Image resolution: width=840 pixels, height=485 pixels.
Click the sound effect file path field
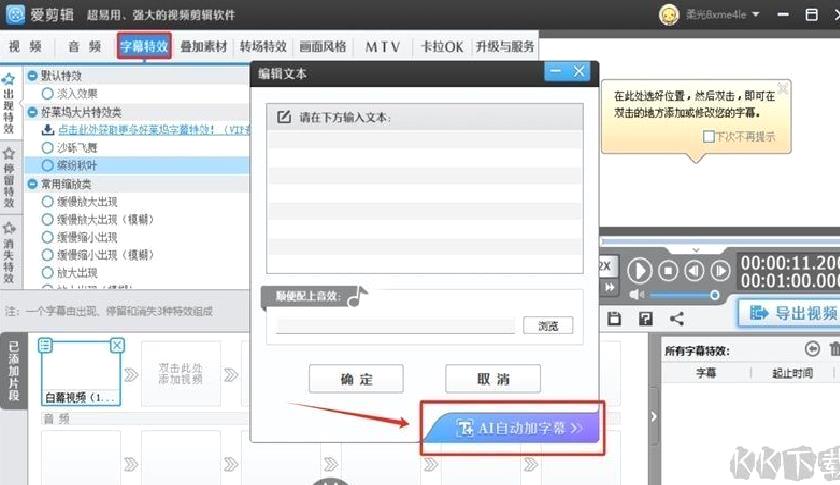pyautogui.click(x=395, y=325)
